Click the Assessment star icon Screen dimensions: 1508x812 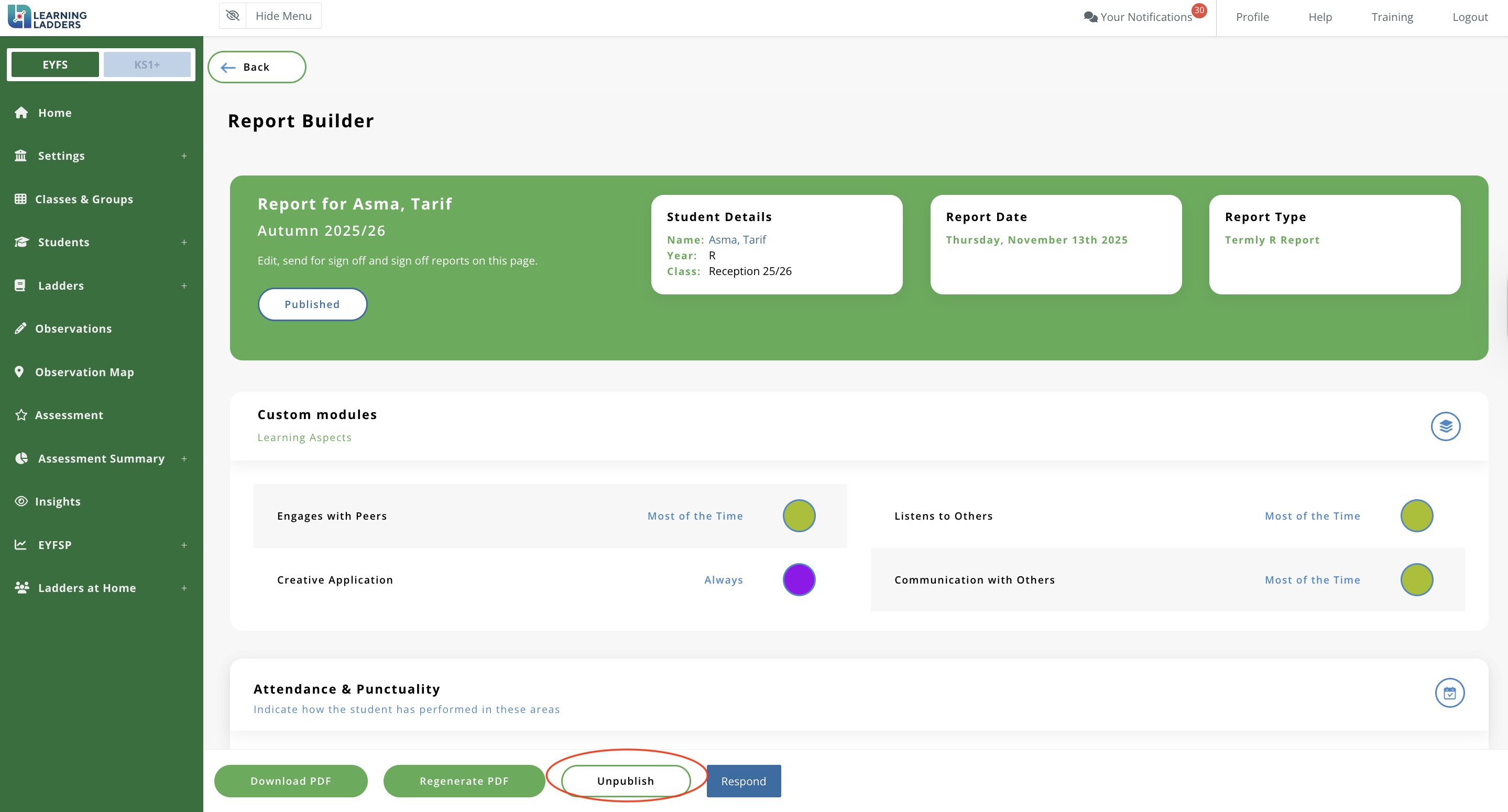pyautogui.click(x=21, y=415)
